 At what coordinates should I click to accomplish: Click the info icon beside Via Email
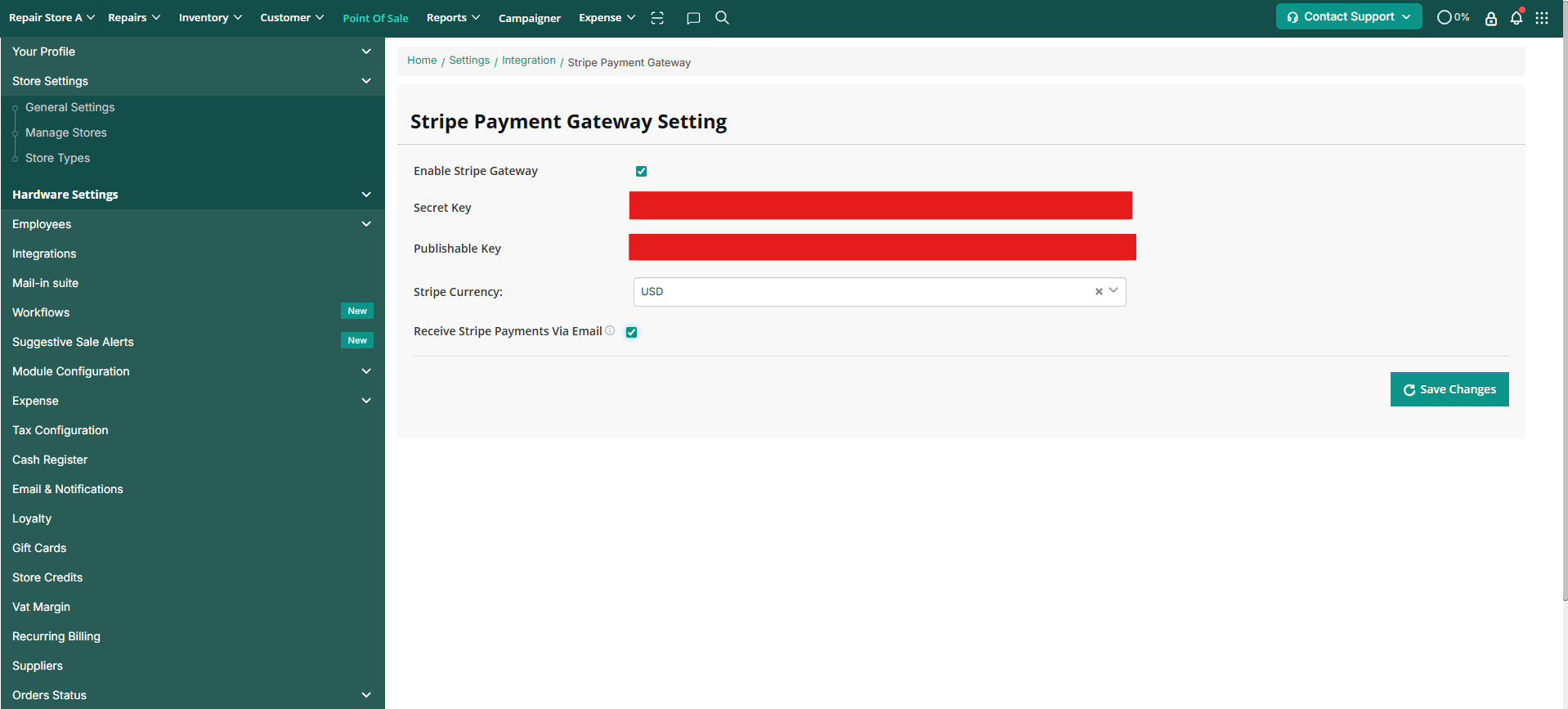point(610,330)
